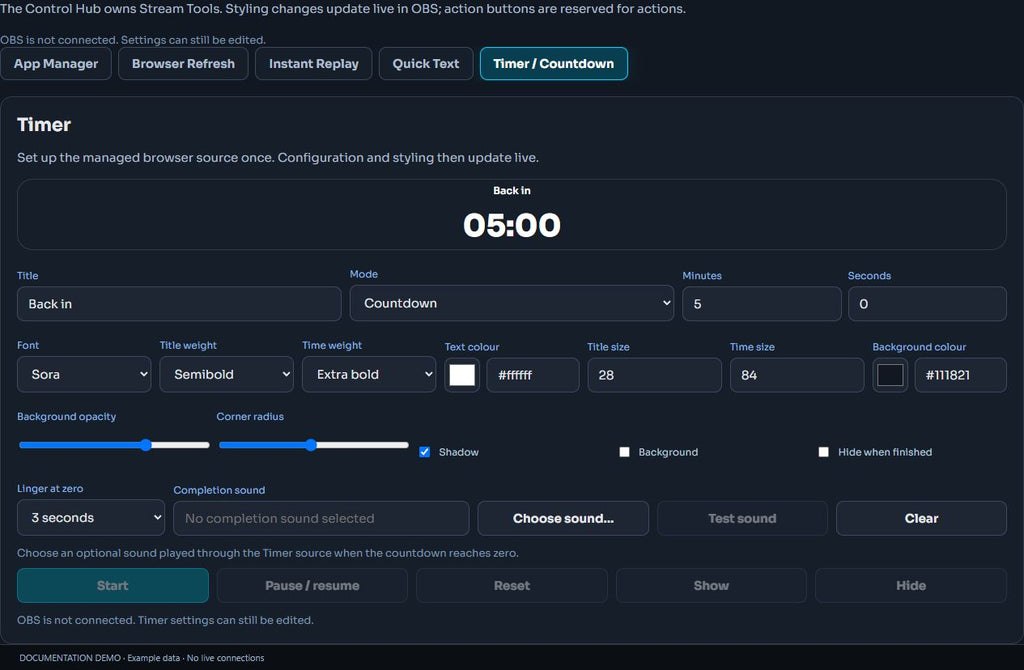Adjust the Corner radius slider
1024x670 pixels.
tap(313, 445)
